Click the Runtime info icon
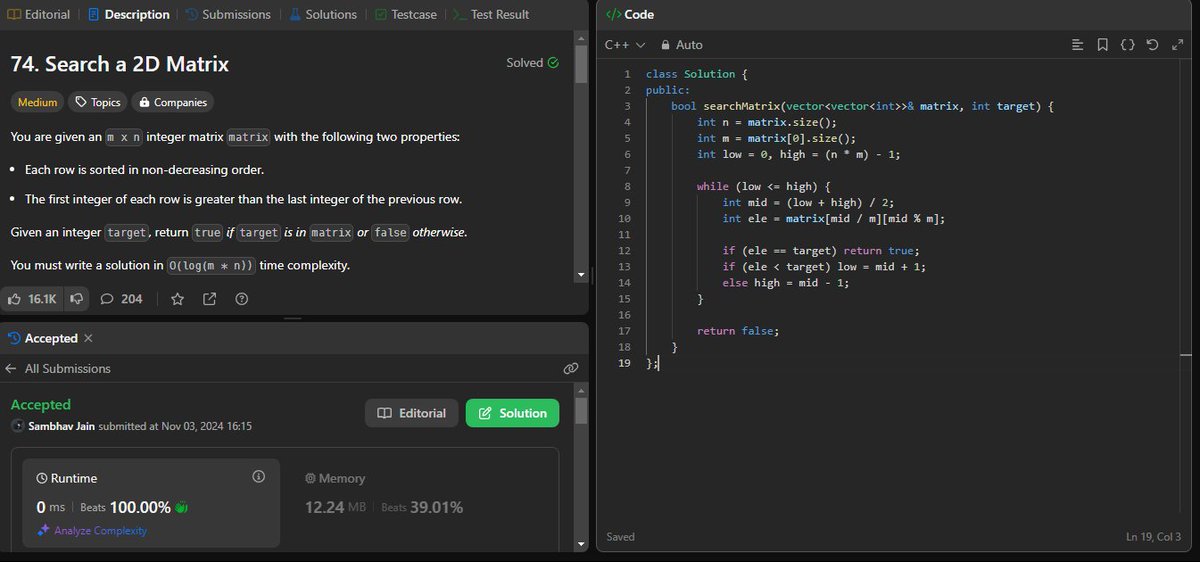This screenshot has width=1200, height=562. (x=258, y=477)
